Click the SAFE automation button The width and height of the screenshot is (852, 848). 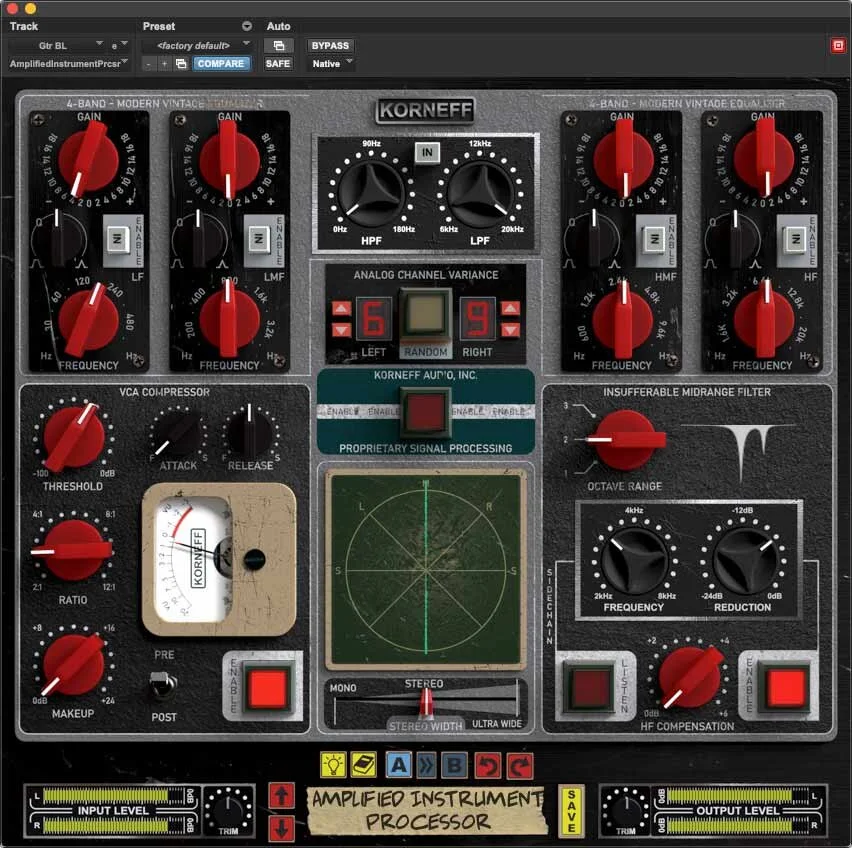[278, 64]
